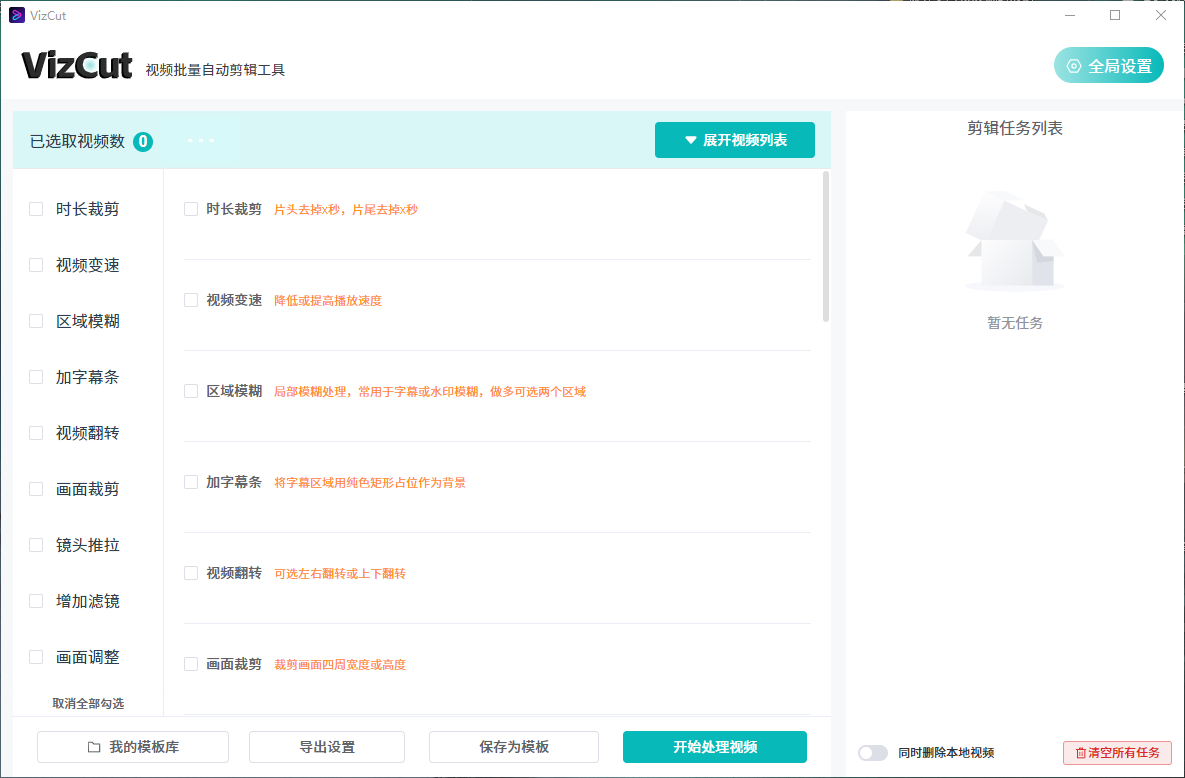Enable 镜头推拉 in the sidebar list

[36, 545]
